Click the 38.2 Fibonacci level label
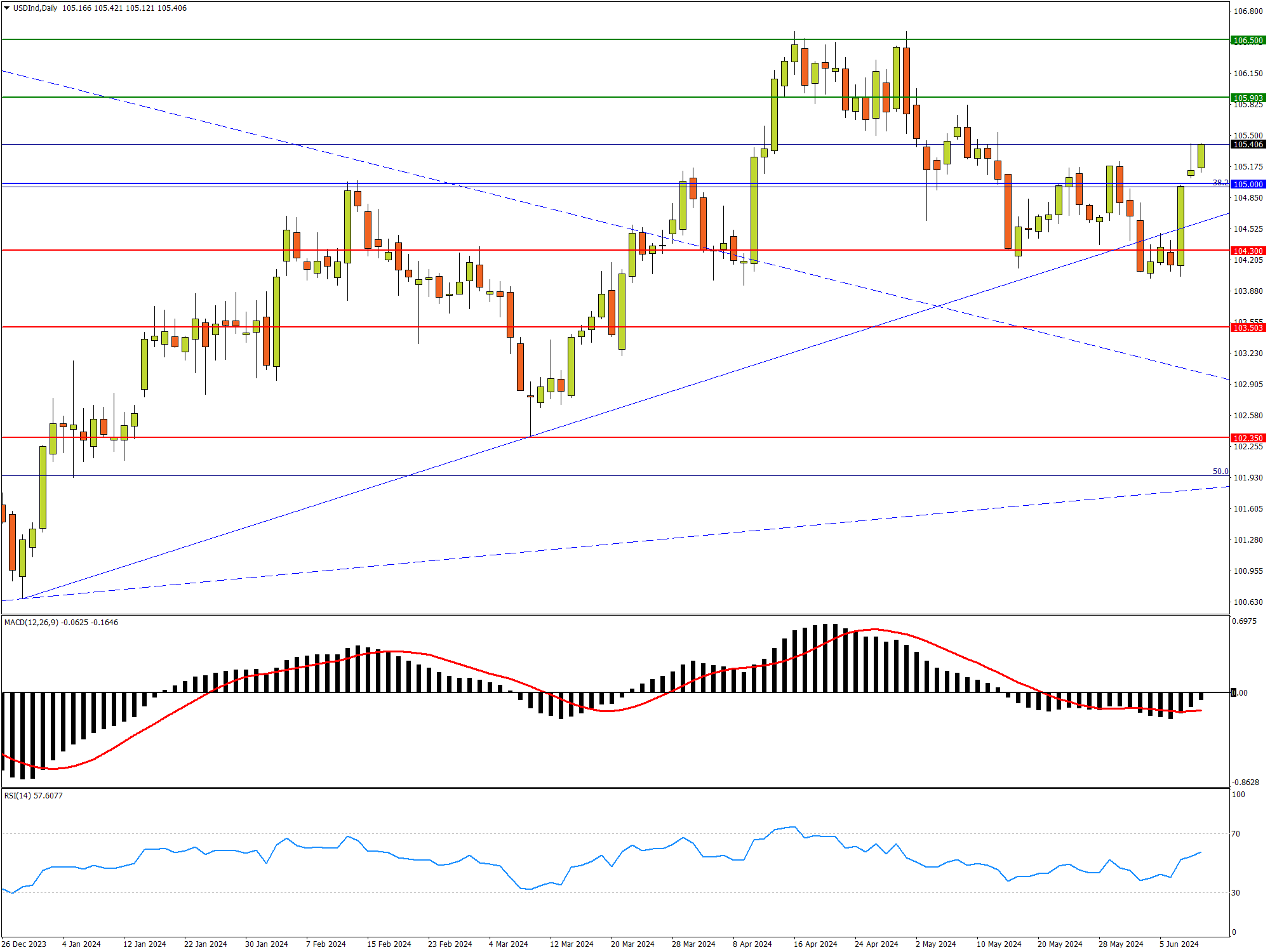Screen dimensions: 1270x952 click(x=1220, y=183)
